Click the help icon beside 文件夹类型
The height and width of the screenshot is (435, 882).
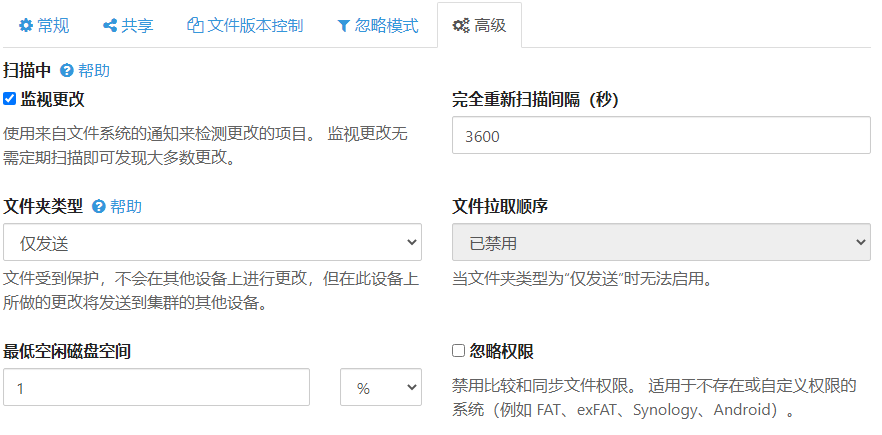tap(99, 207)
